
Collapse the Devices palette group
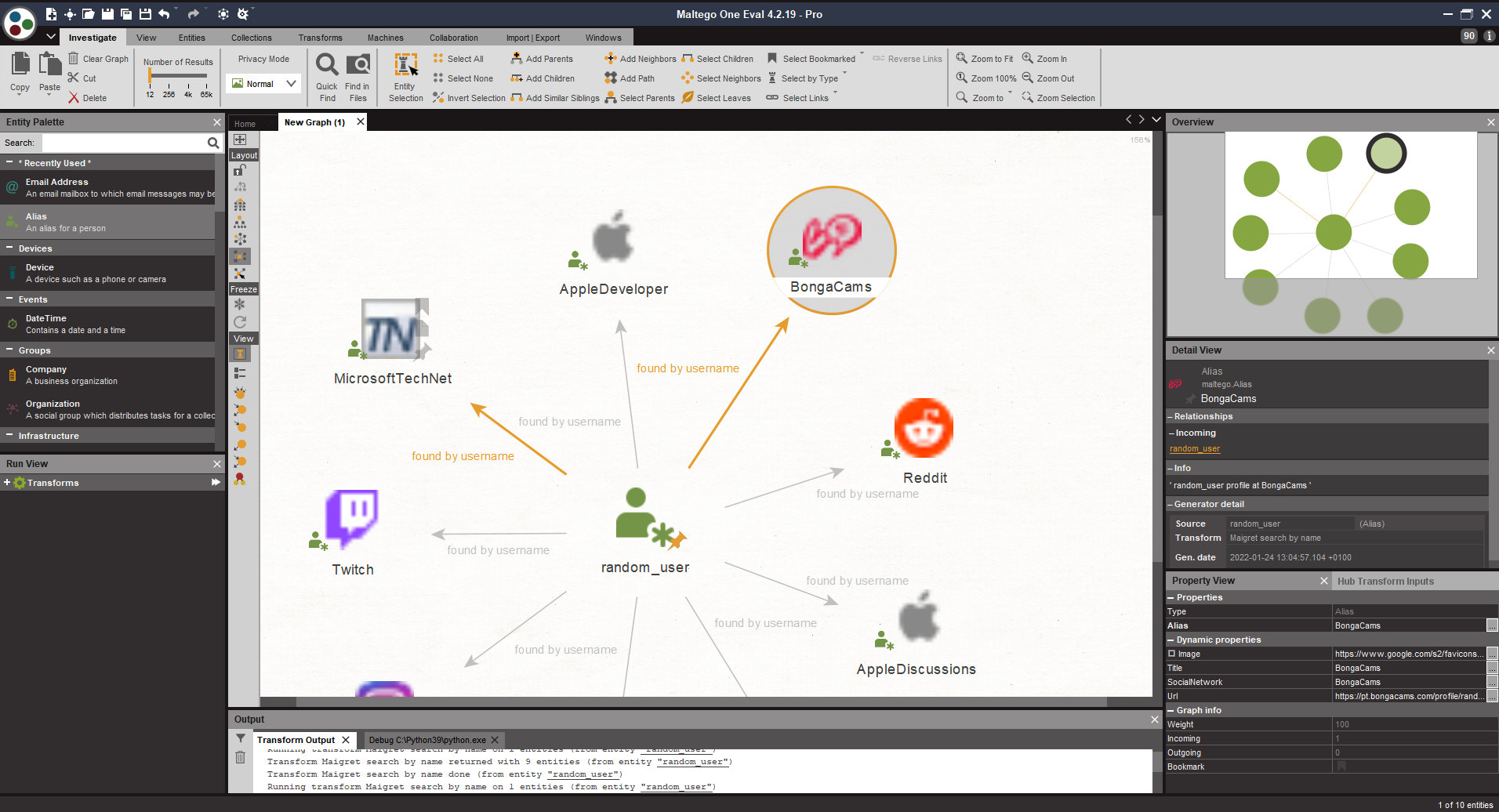[x=9, y=248]
